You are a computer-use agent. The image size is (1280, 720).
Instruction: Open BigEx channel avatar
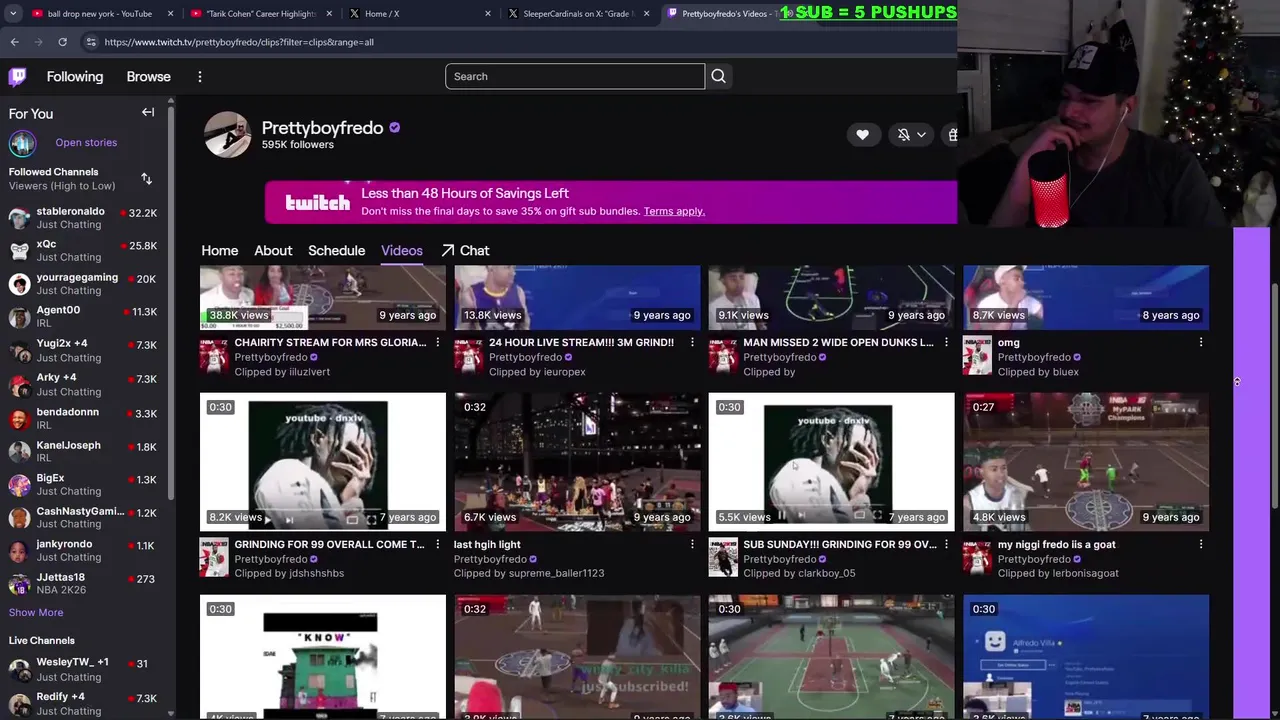point(19,485)
